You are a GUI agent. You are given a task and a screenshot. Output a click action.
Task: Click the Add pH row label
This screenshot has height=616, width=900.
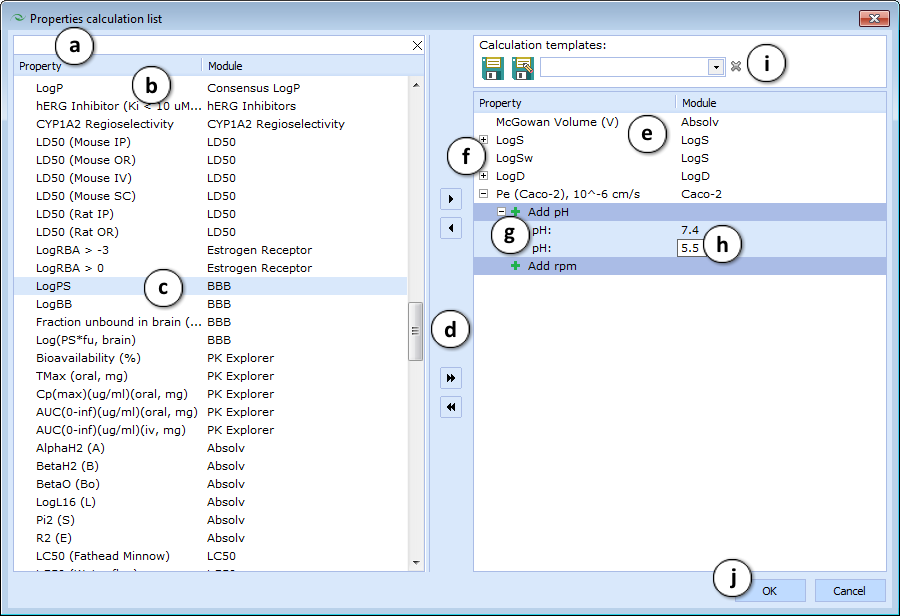pyautogui.click(x=548, y=212)
